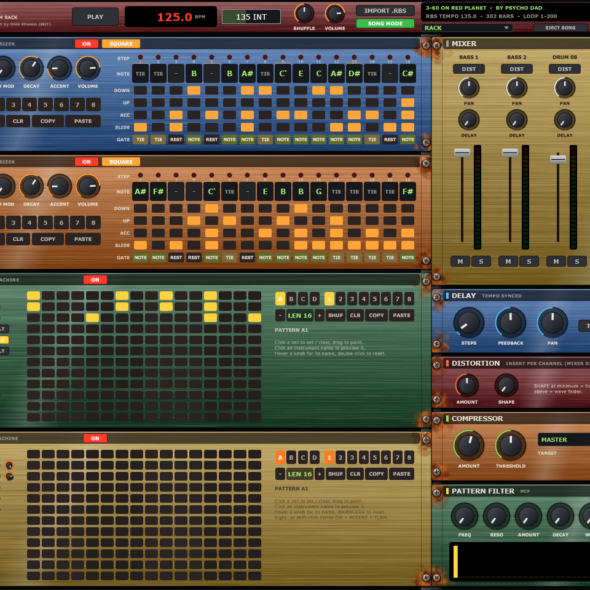Viewport: 590px width, 590px height.
Task: Turn the blue synthesizer Decay knob
Action: (x=31, y=68)
